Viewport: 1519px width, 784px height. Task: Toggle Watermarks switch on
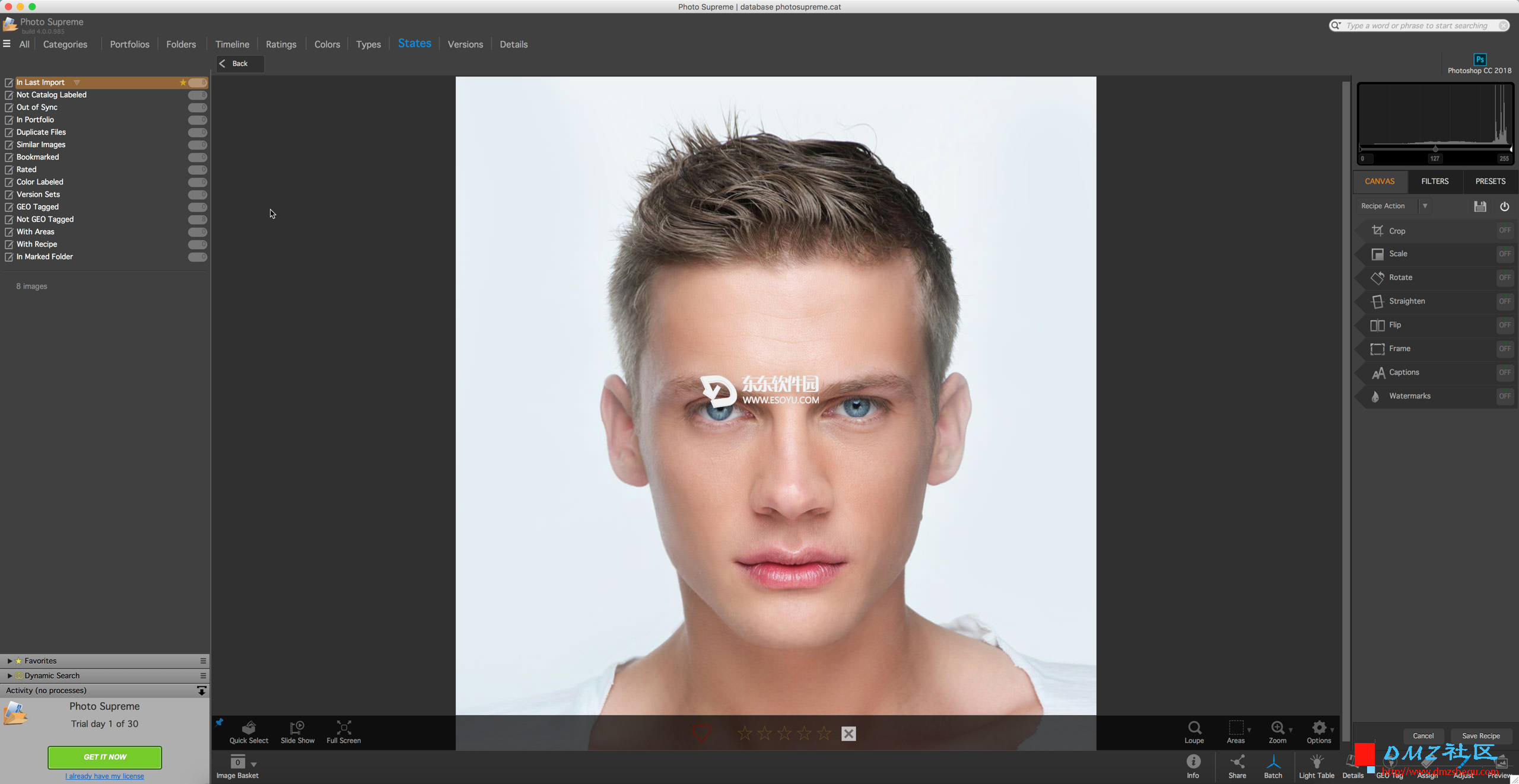coord(1505,396)
